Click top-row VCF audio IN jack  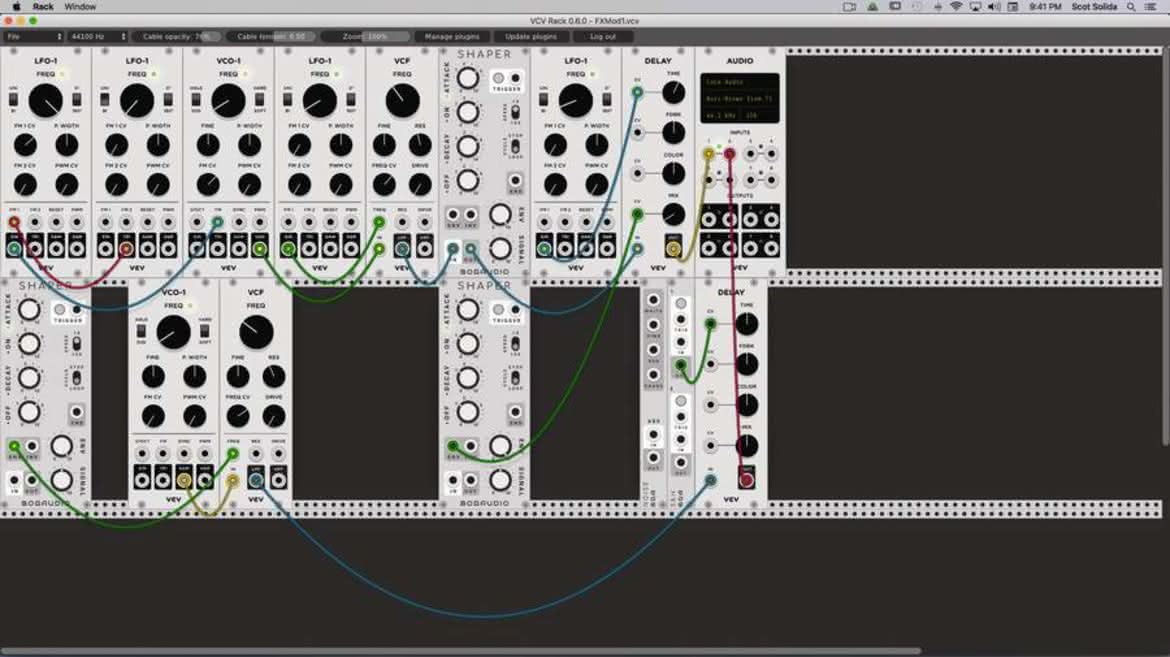(x=380, y=249)
